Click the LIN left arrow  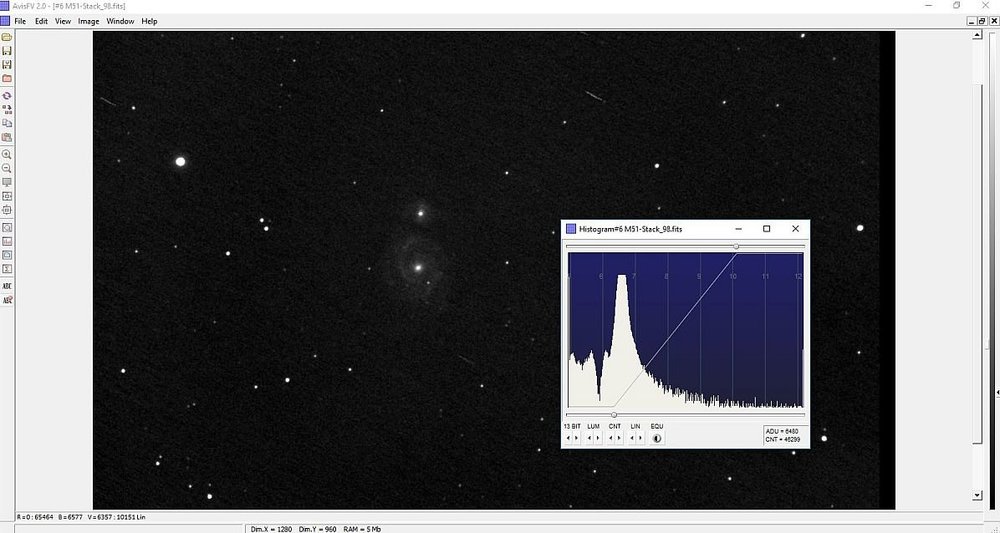(632, 438)
